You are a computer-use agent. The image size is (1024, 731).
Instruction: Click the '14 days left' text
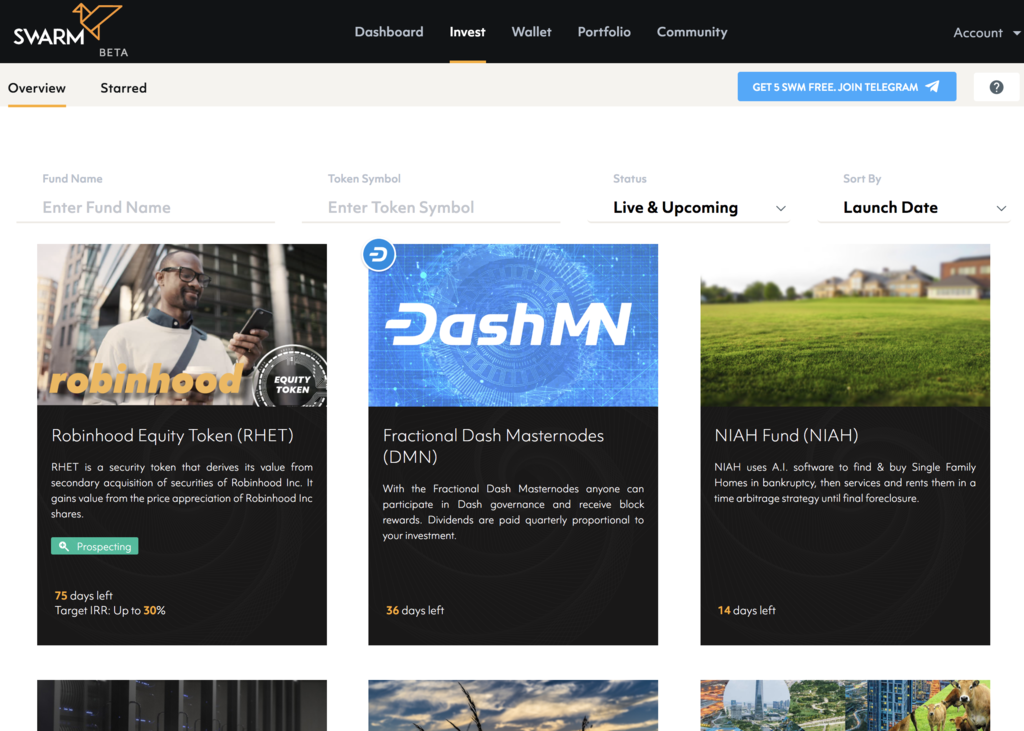click(746, 610)
